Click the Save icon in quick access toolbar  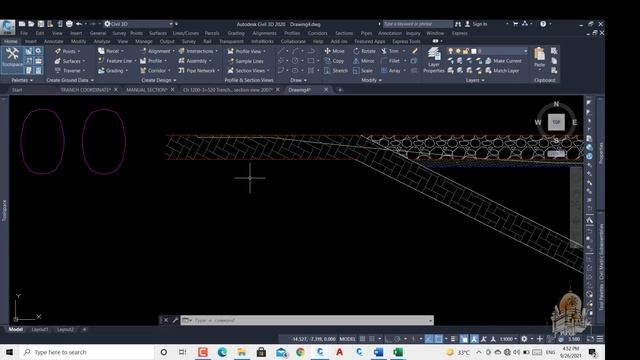point(41,24)
